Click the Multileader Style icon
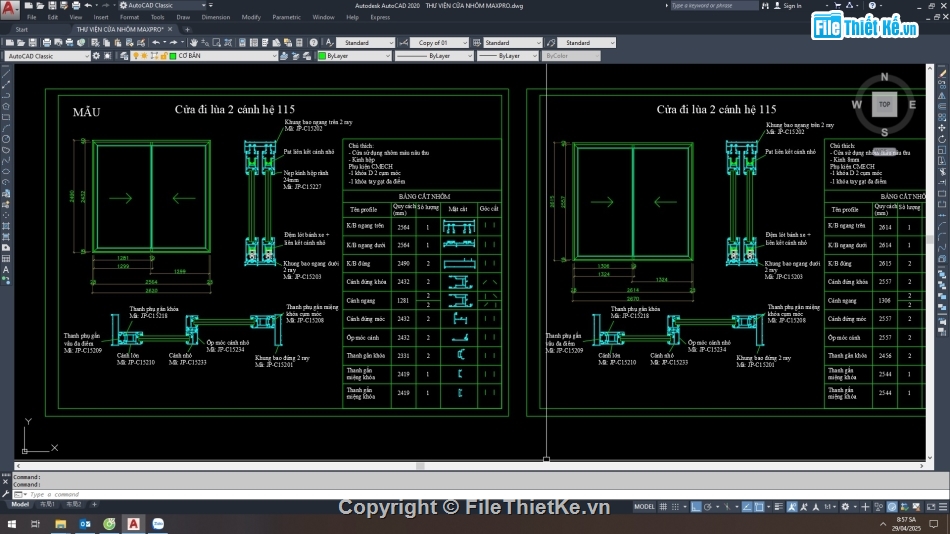Image resolution: width=950 pixels, height=534 pixels. [x=551, y=42]
